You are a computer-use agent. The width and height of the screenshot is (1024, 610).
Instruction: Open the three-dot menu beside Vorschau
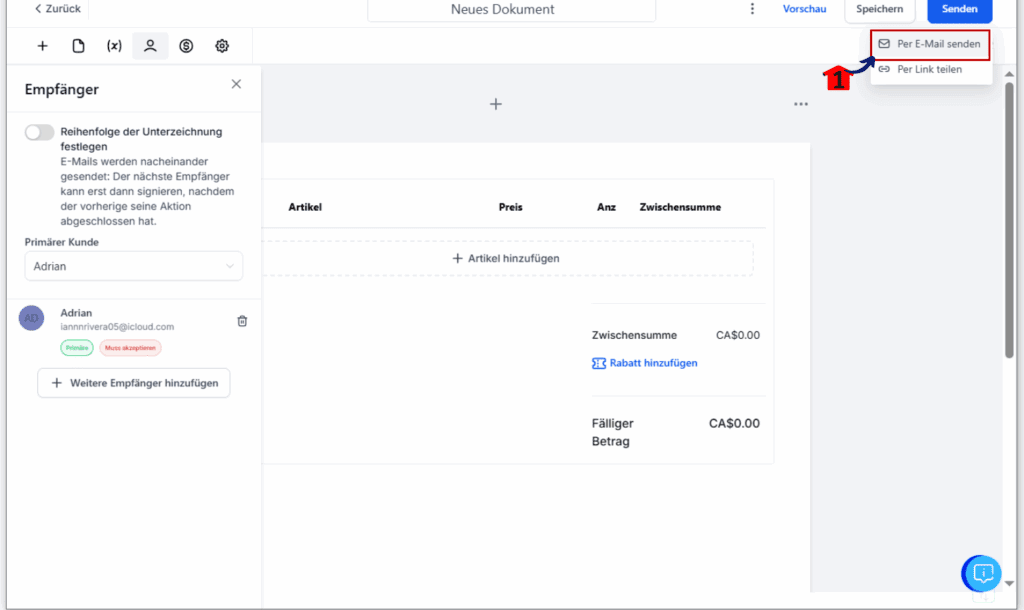[752, 8]
